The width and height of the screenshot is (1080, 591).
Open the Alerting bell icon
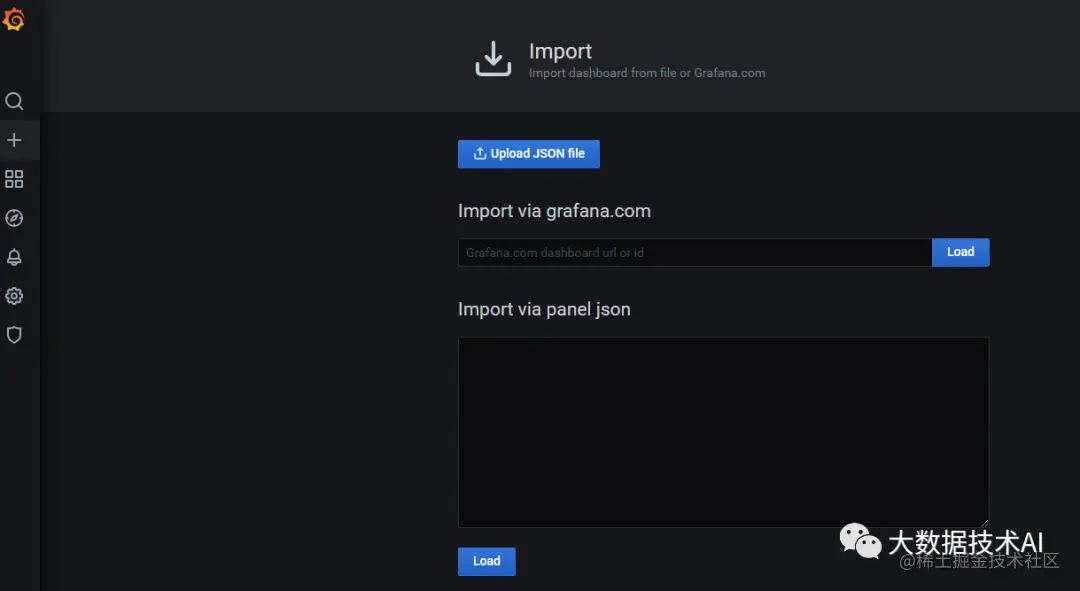click(x=14, y=257)
